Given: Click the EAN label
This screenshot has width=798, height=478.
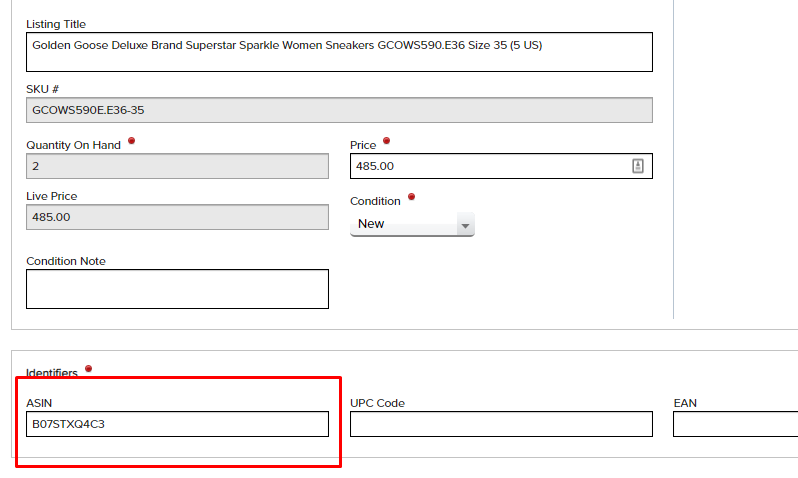Looking at the screenshot, I should tap(685, 403).
